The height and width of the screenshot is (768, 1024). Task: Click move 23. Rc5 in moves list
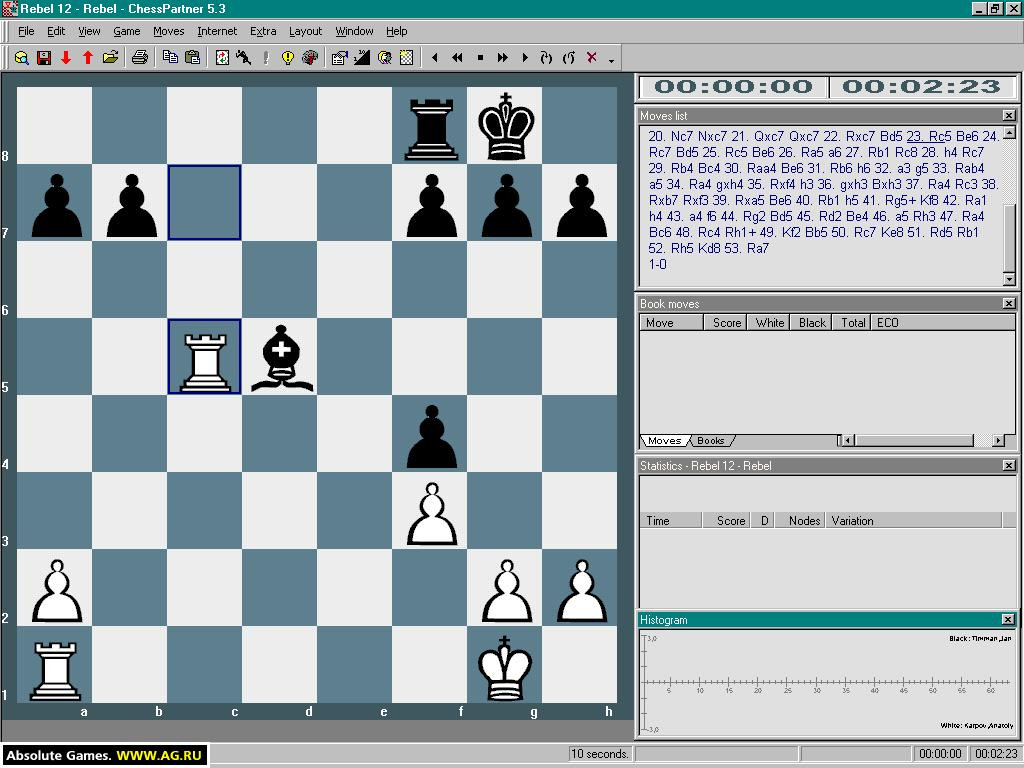tap(929, 136)
